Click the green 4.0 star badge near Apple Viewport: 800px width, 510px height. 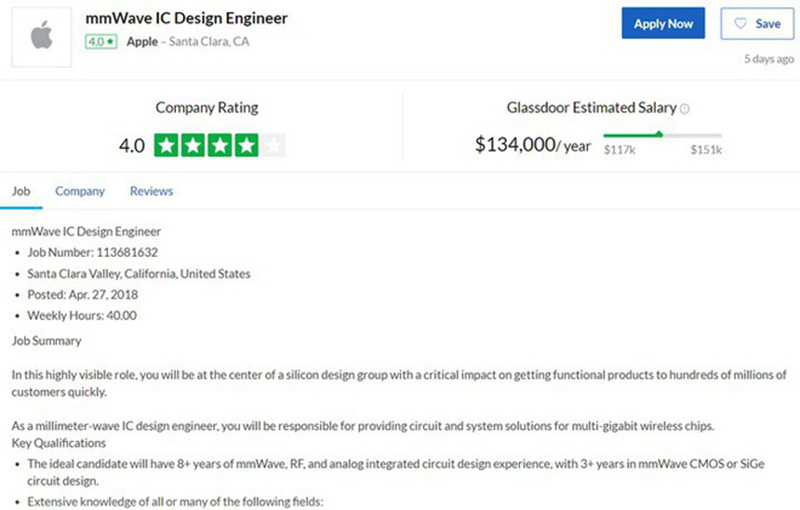tap(101, 43)
